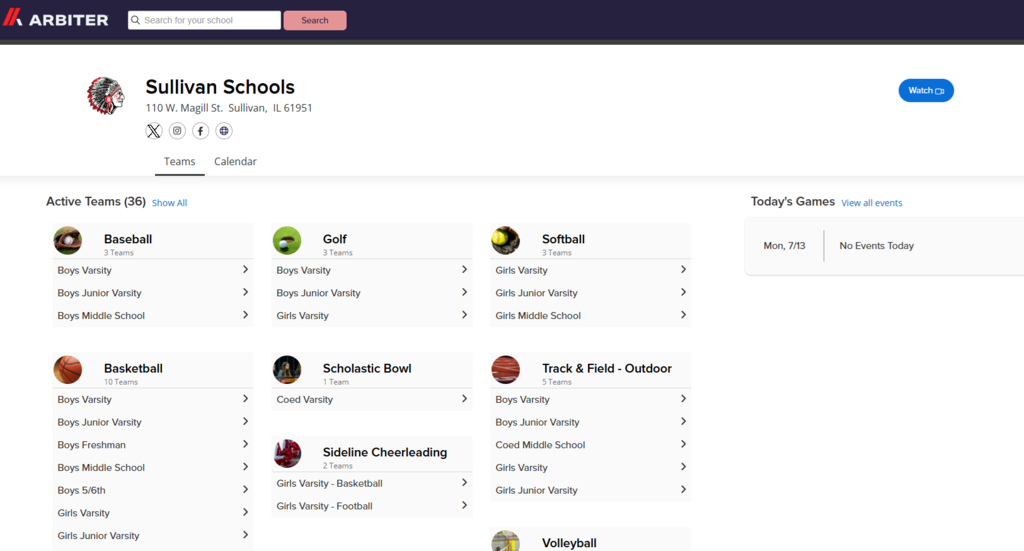Open the school's Facebook icon
The height and width of the screenshot is (551, 1024).
200,131
